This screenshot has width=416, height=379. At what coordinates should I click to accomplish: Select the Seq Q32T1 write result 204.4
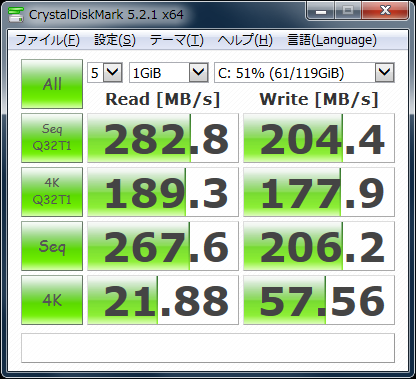(x=319, y=138)
